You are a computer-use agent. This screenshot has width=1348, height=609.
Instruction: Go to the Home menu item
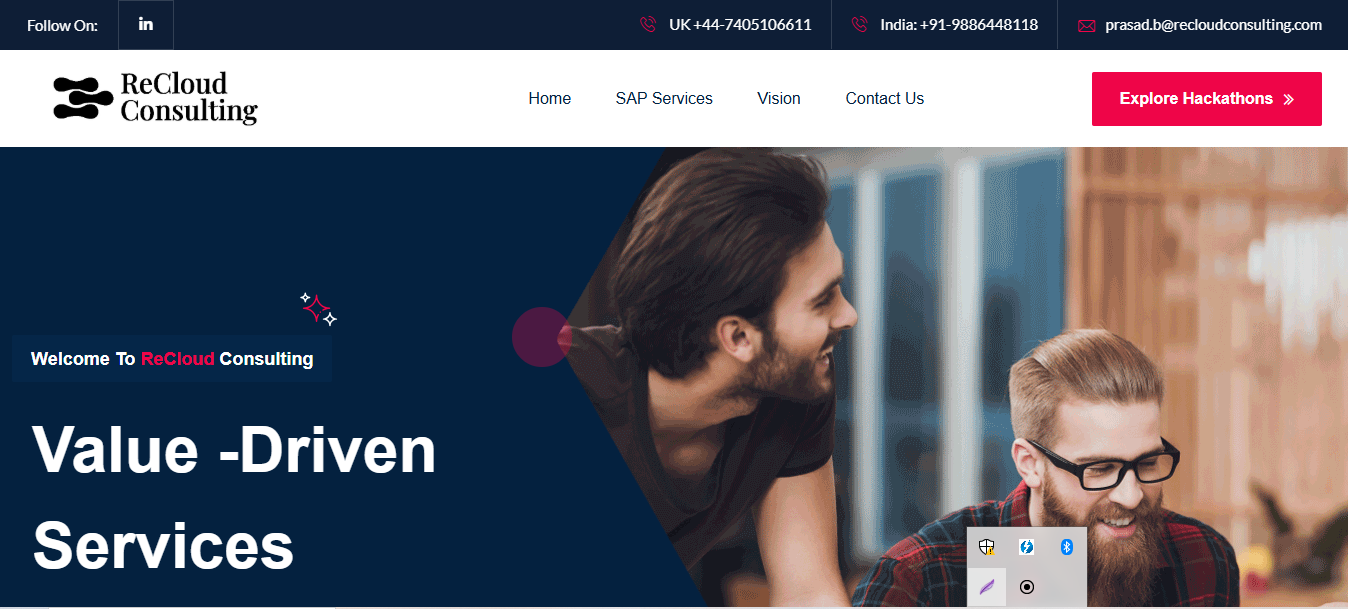550,98
